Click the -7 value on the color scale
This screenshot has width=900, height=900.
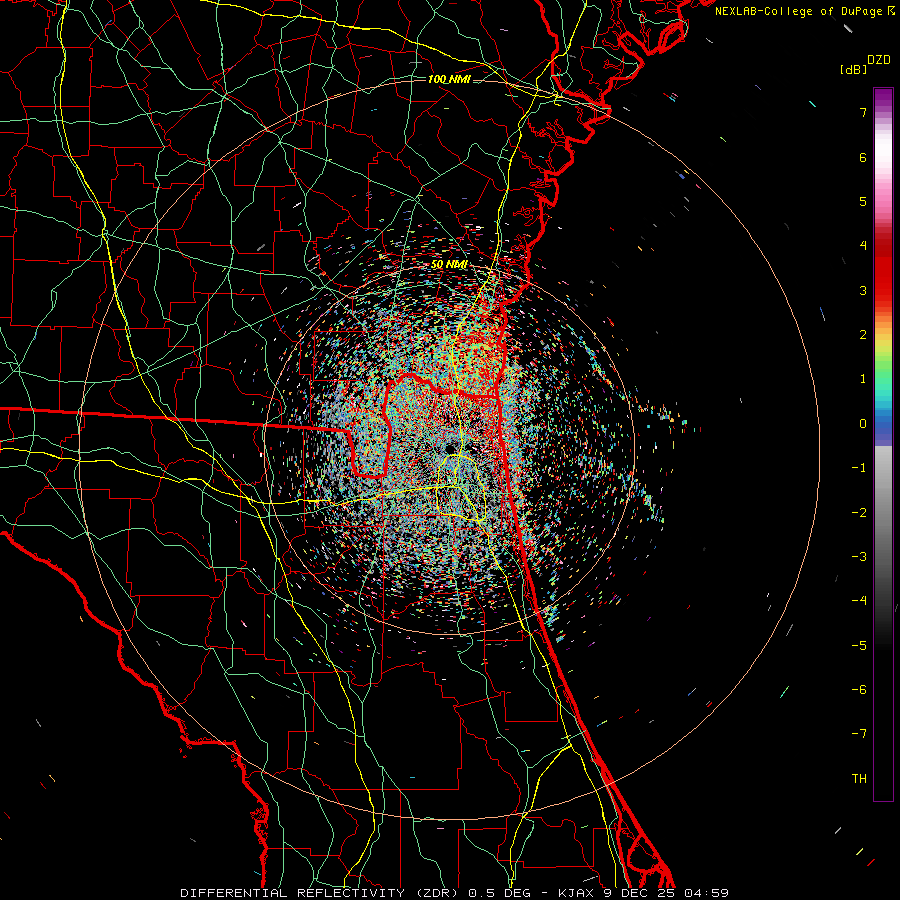click(x=859, y=734)
